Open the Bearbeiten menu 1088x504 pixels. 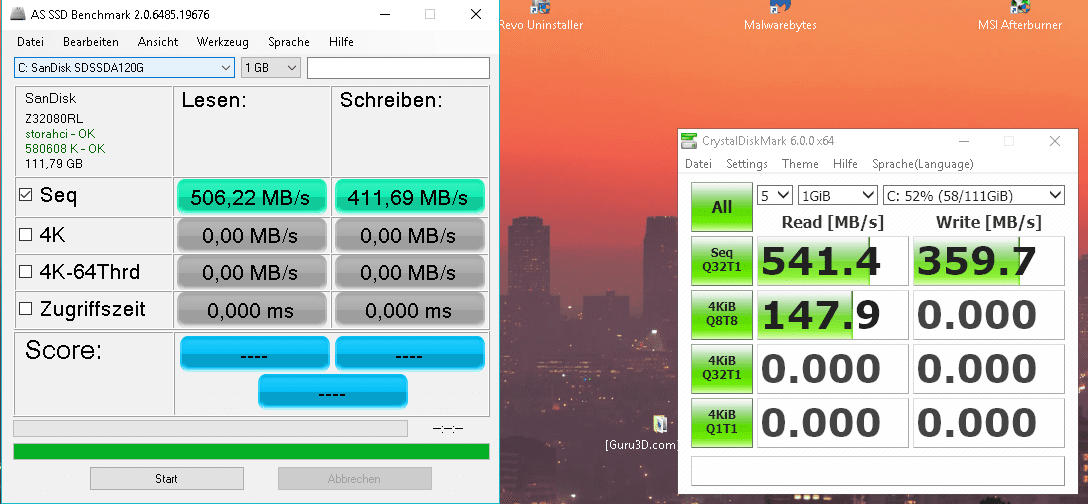coord(91,42)
